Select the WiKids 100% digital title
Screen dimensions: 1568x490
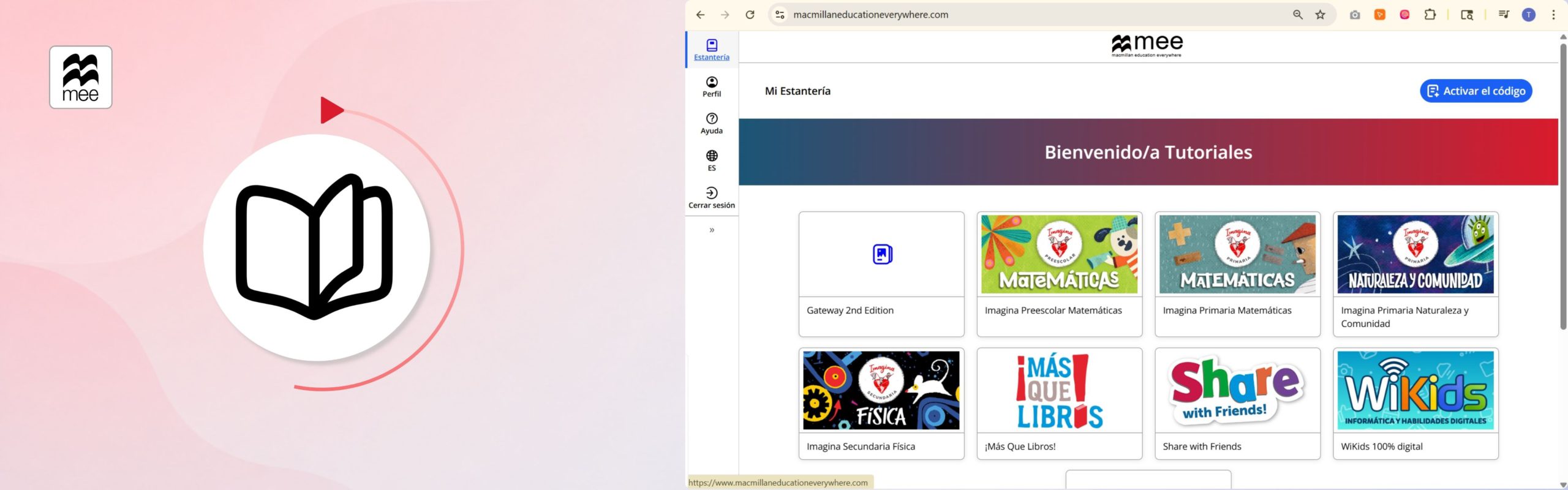tap(1381, 447)
